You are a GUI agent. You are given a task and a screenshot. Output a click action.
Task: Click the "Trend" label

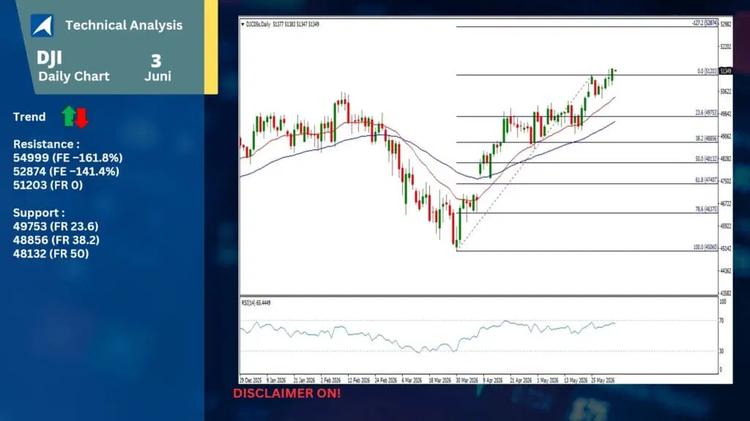29,117
